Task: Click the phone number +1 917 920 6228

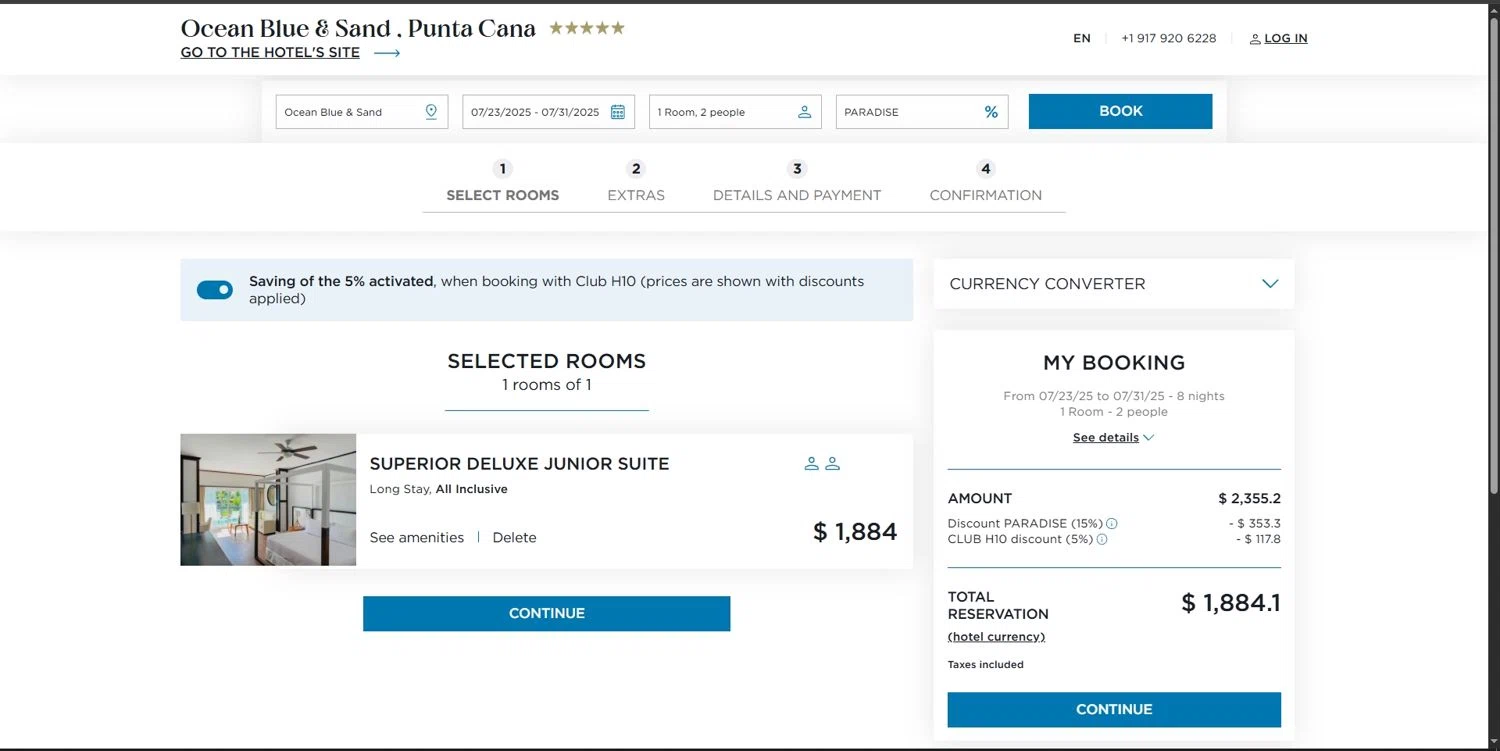Action: coord(1169,39)
